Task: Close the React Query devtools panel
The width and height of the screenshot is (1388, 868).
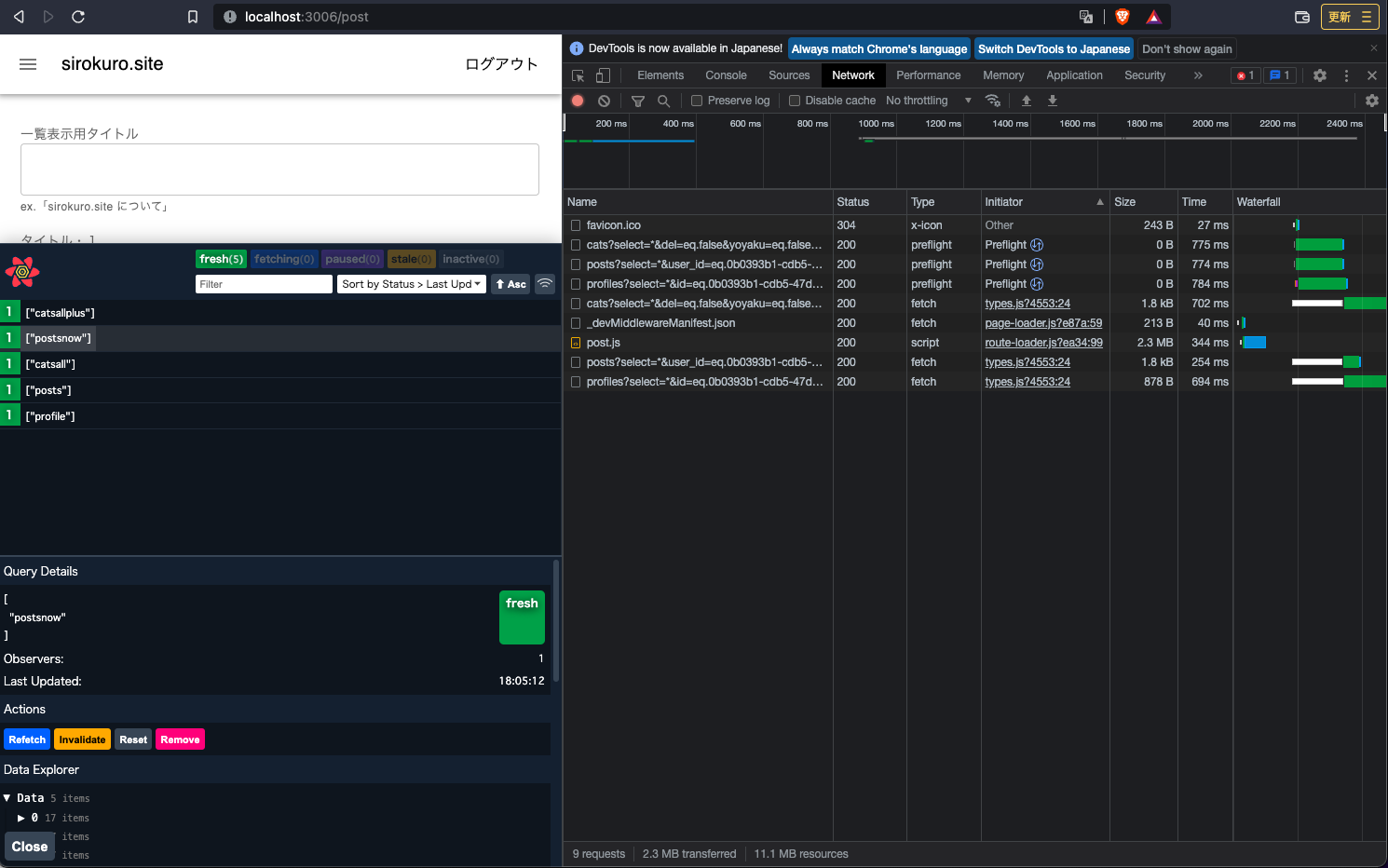Action: [30, 847]
